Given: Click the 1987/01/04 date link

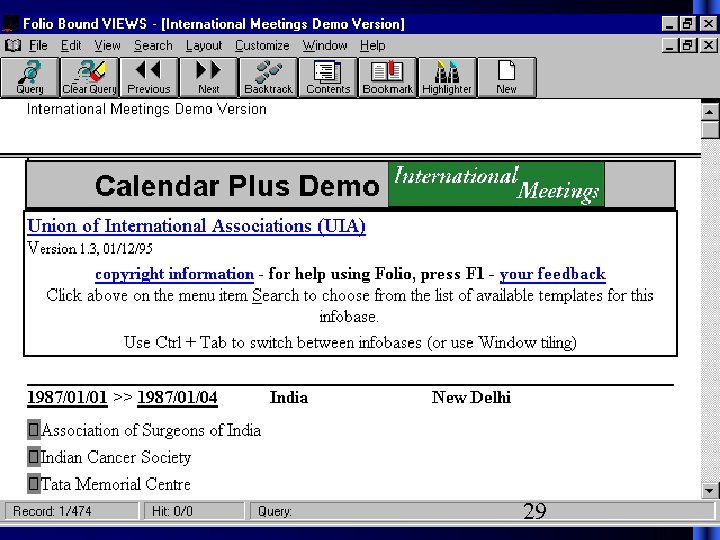Looking at the screenshot, I should [x=177, y=397].
